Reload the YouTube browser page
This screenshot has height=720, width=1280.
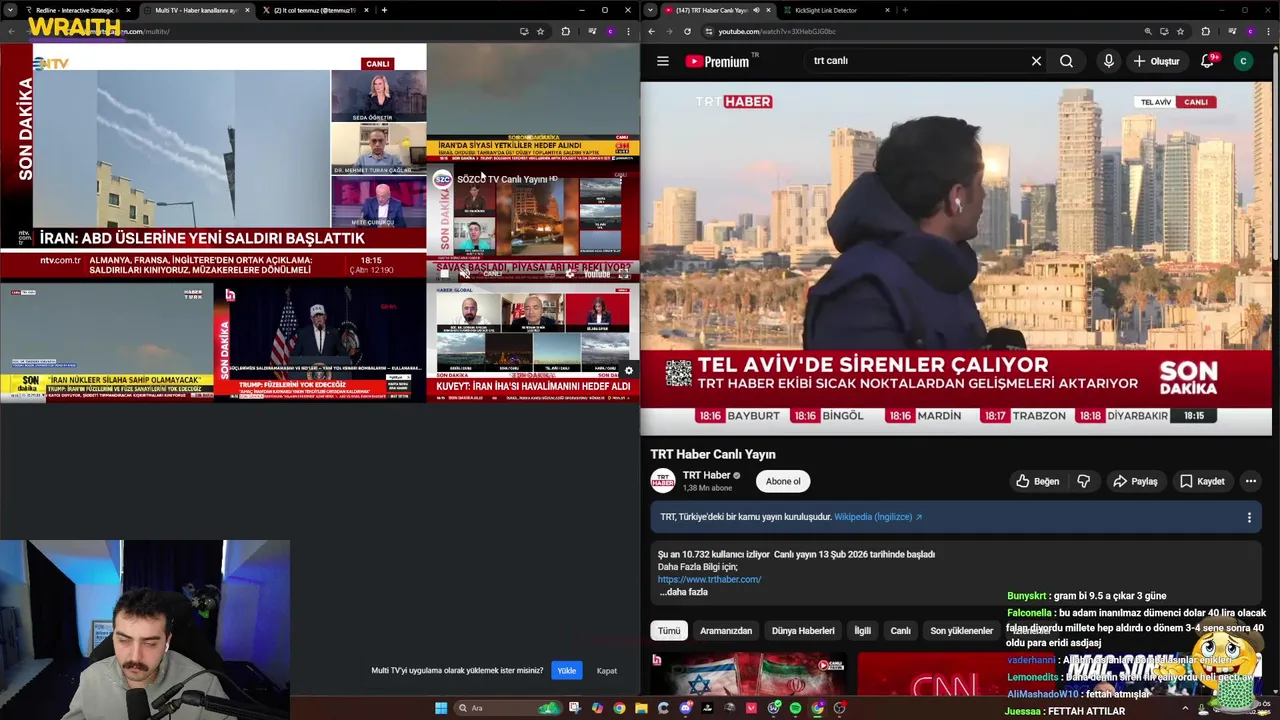(687, 31)
